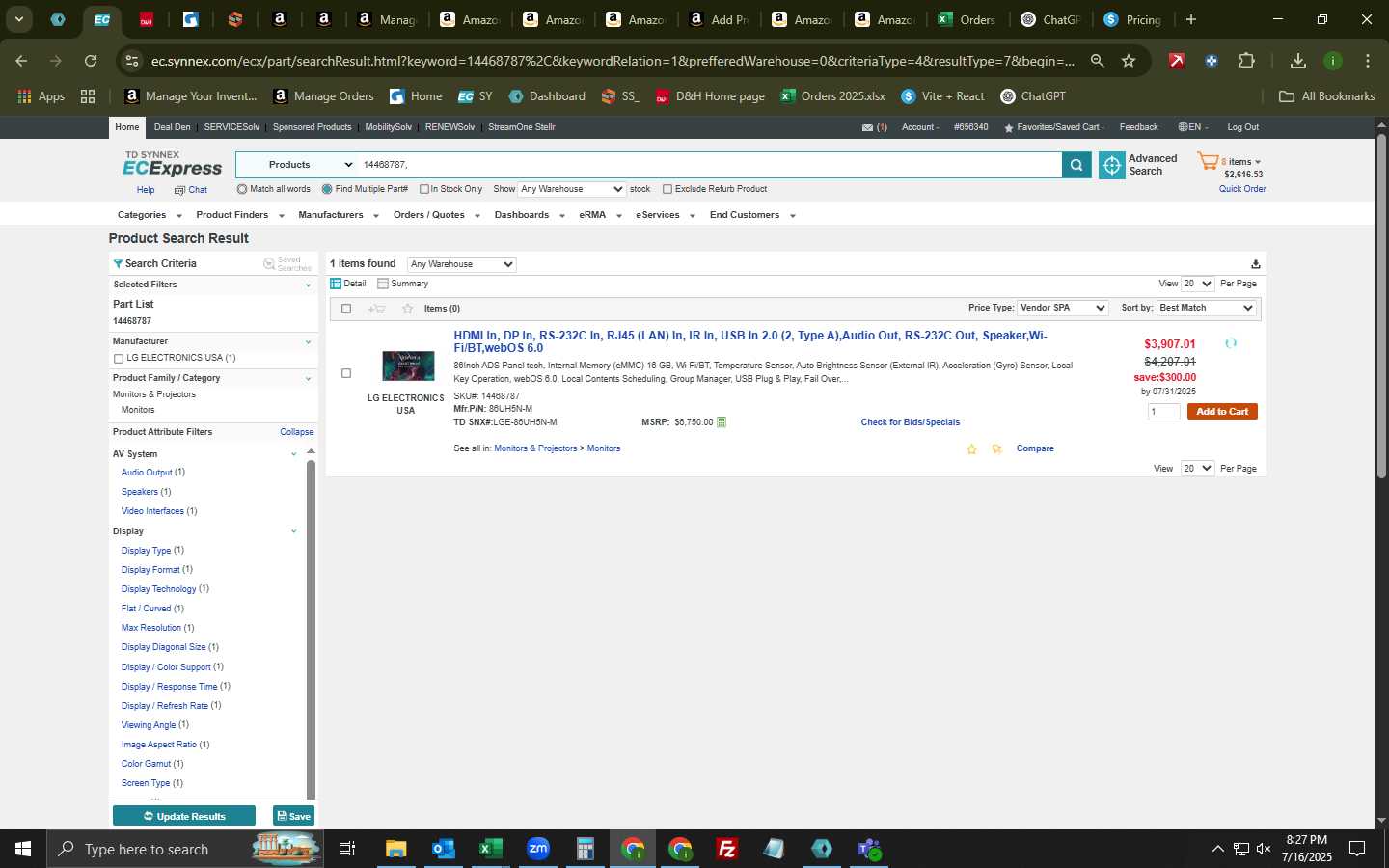Check LG ELECTRONICS USA manufacturer filter
Image resolution: width=1389 pixels, height=868 pixels.
[x=119, y=359]
